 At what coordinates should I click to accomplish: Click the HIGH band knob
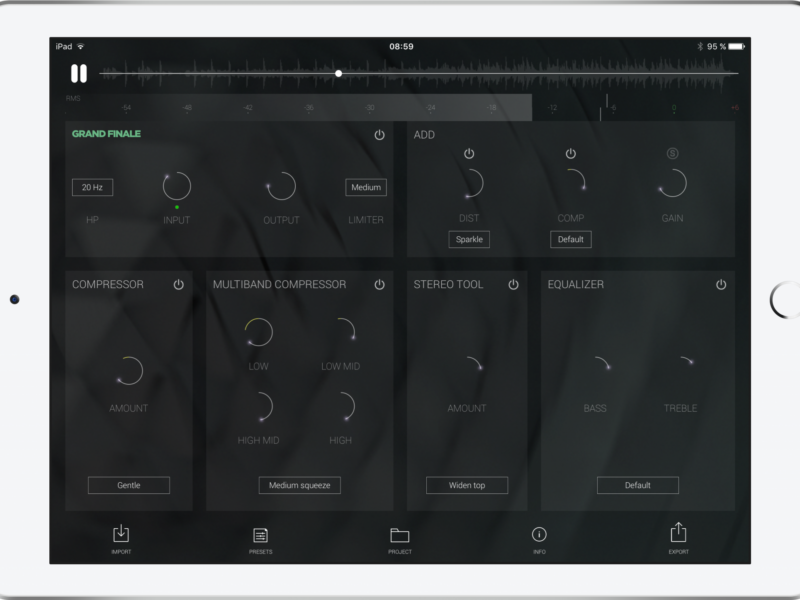click(340, 407)
